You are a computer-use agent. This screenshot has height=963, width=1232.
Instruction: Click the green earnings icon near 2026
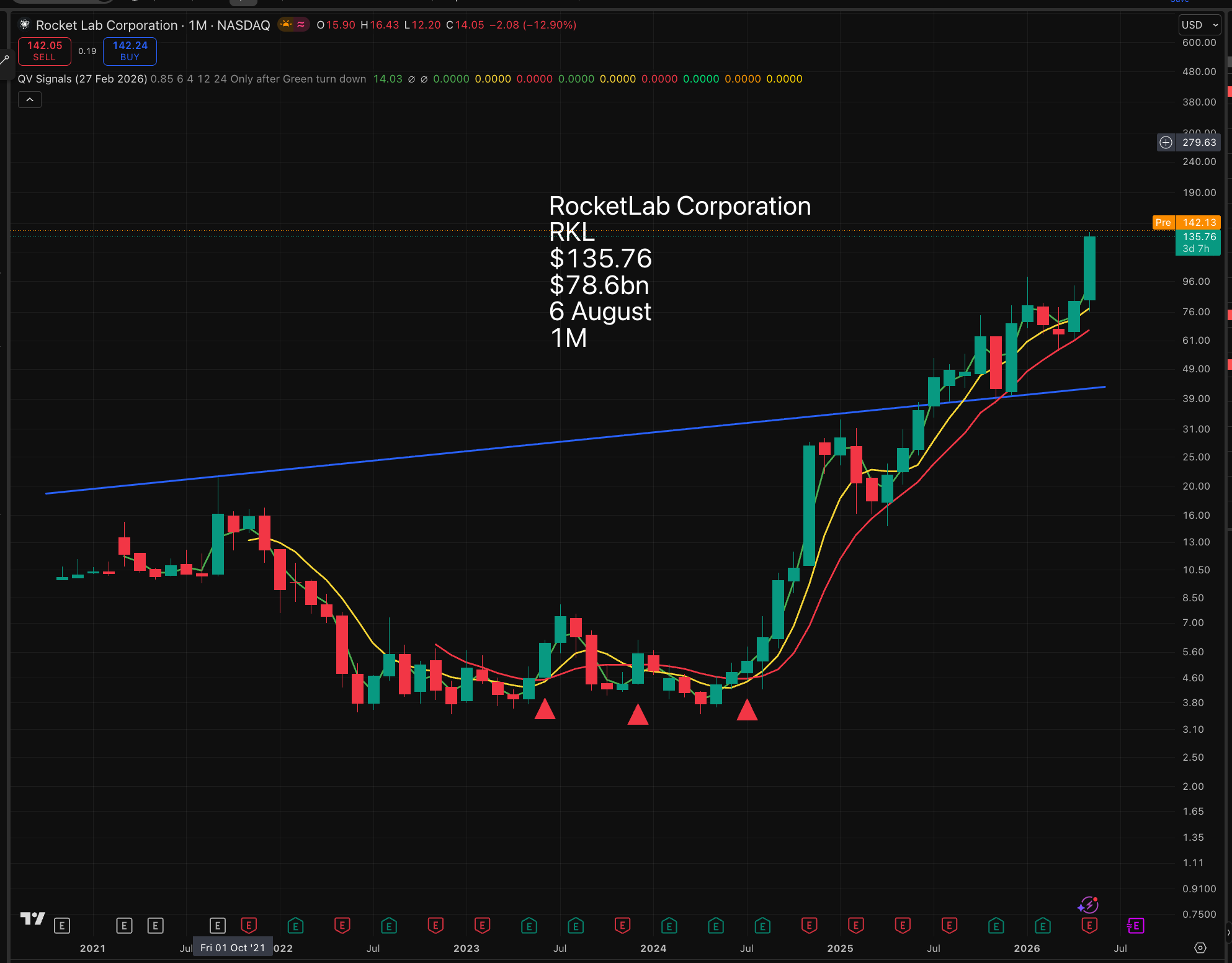click(x=1042, y=926)
